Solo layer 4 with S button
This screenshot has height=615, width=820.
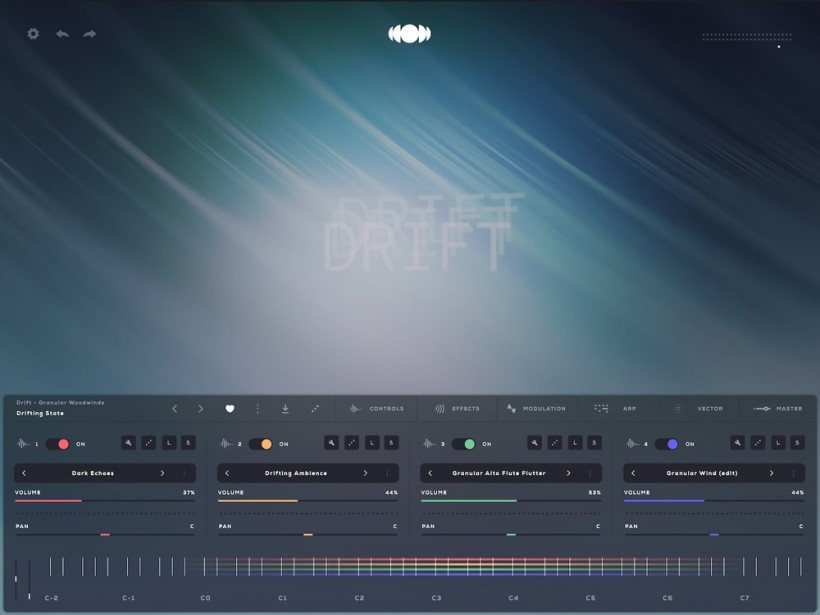point(797,443)
